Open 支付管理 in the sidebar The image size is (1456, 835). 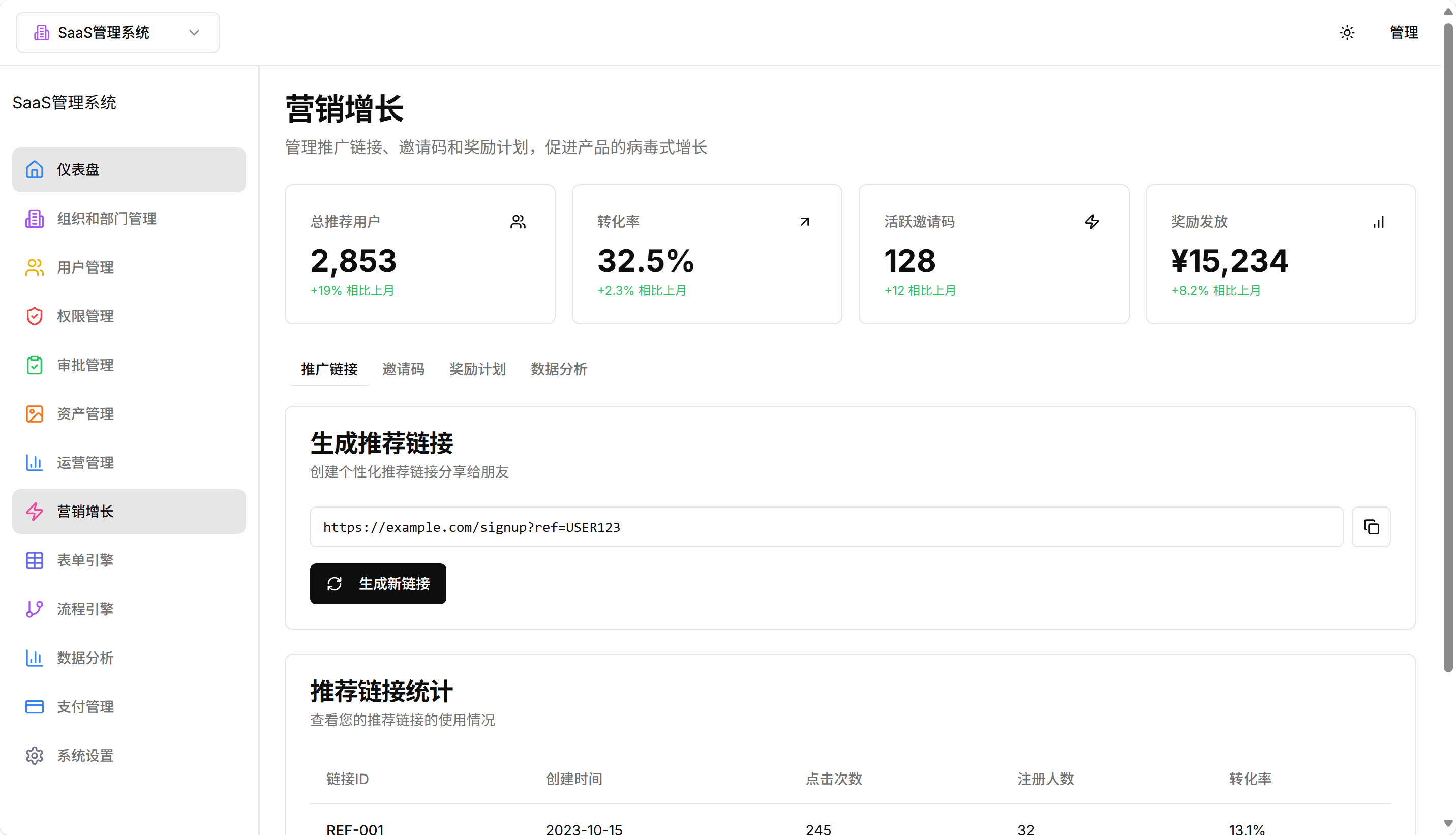coord(129,706)
